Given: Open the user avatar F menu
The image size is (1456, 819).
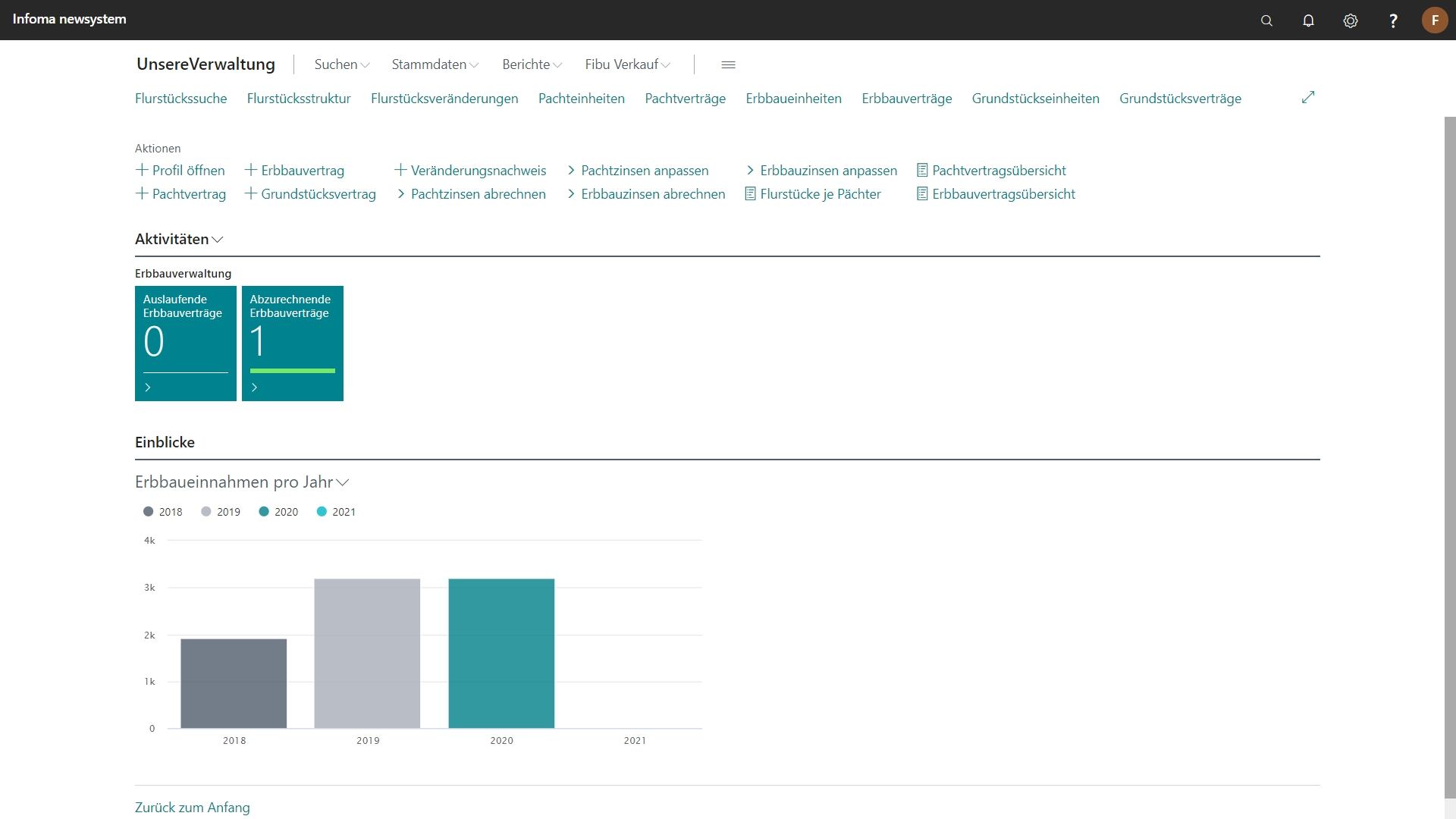Looking at the screenshot, I should 1434,20.
